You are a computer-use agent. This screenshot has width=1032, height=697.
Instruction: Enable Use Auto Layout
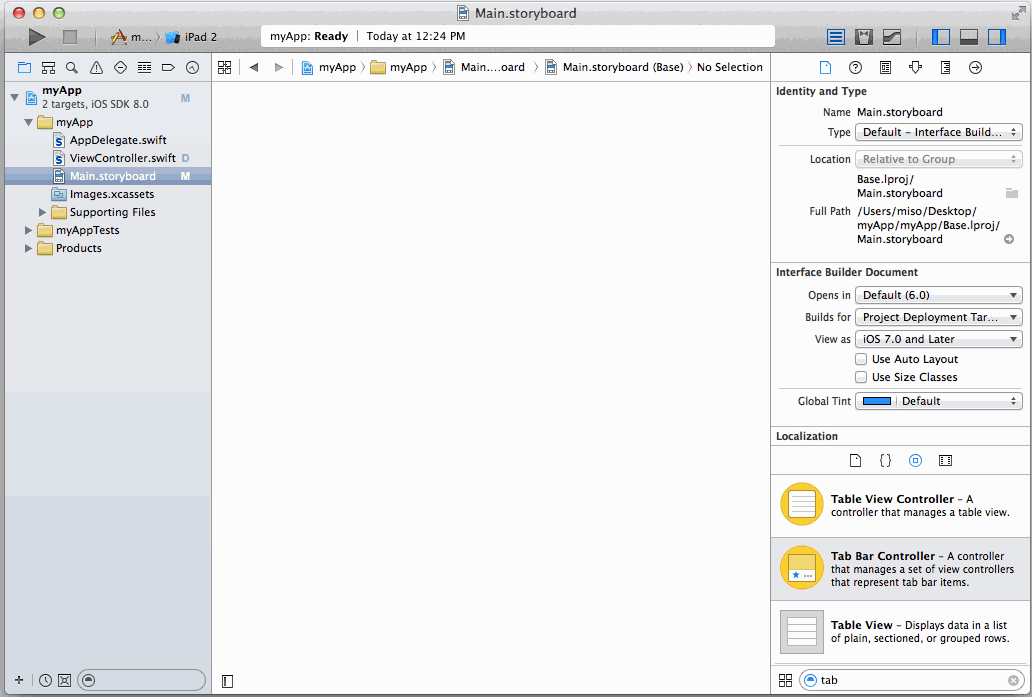[x=861, y=359]
